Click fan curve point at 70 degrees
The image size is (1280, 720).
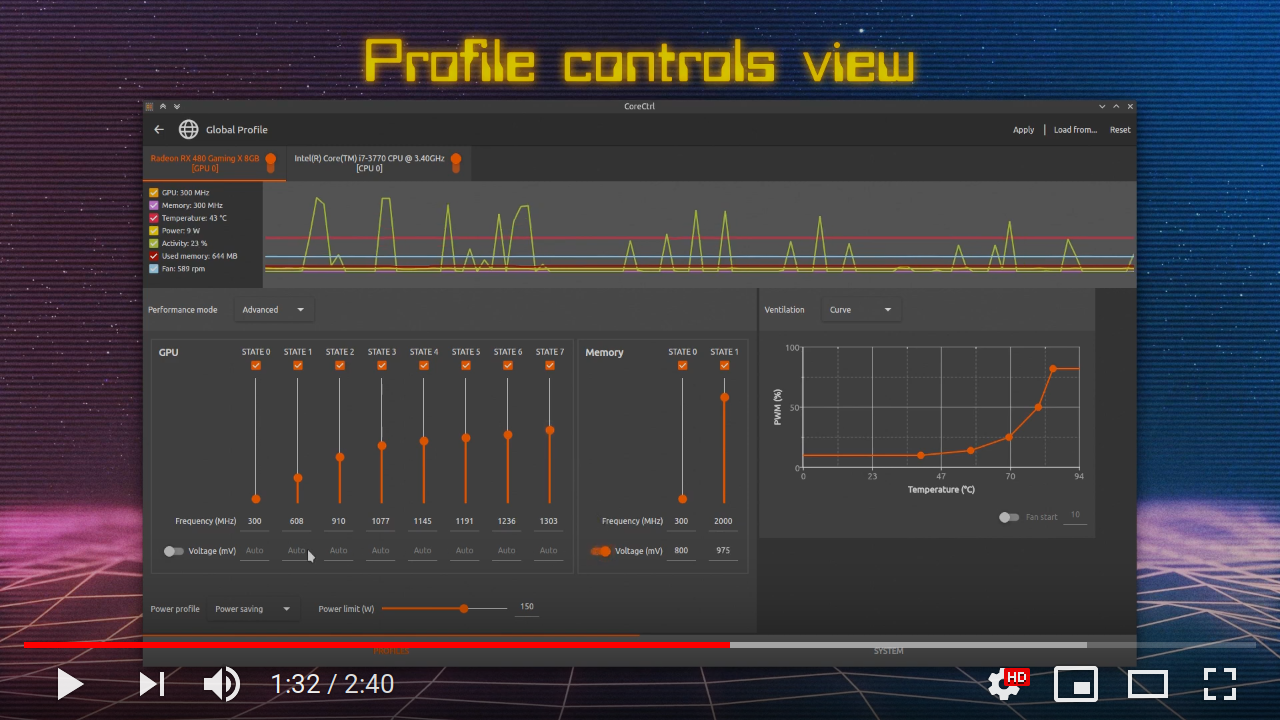click(x=1008, y=437)
